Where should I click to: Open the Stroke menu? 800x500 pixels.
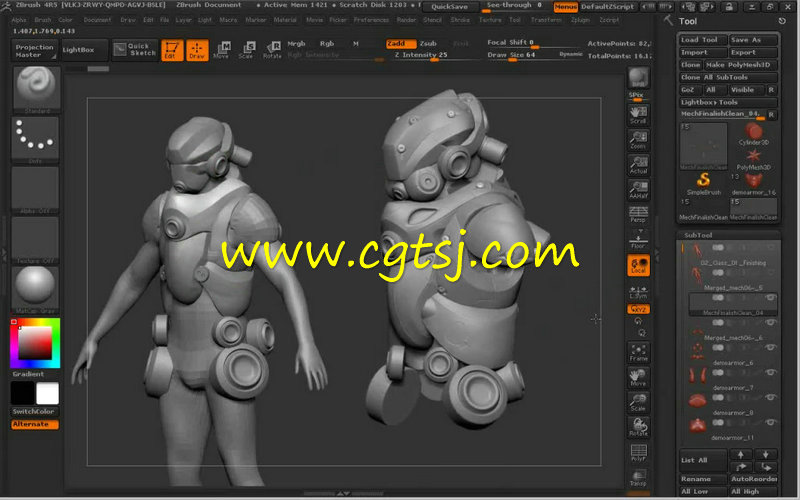460,20
